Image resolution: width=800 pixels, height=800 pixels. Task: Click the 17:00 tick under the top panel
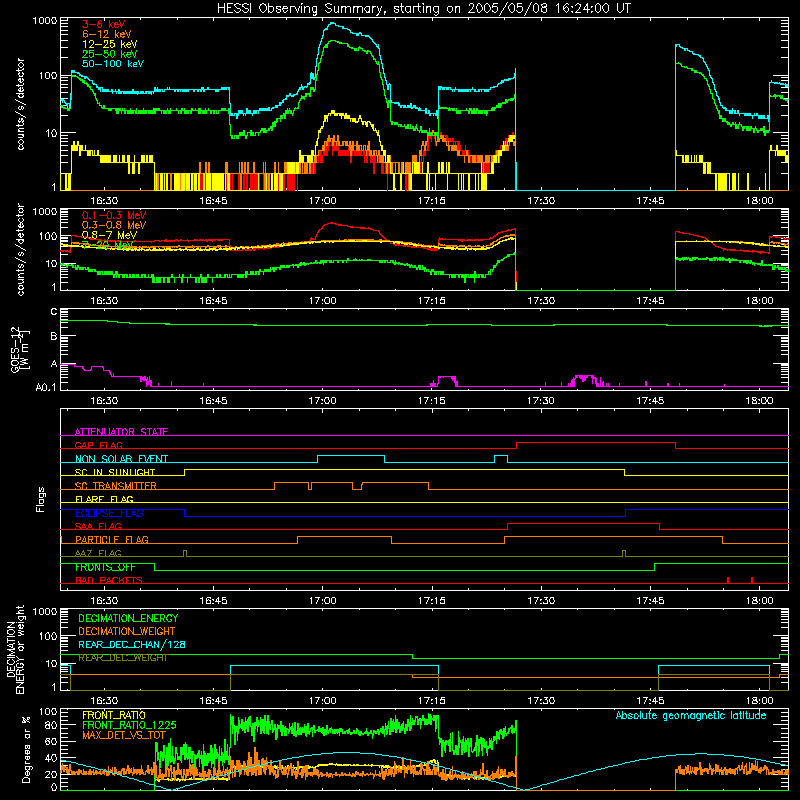pyautogui.click(x=322, y=201)
